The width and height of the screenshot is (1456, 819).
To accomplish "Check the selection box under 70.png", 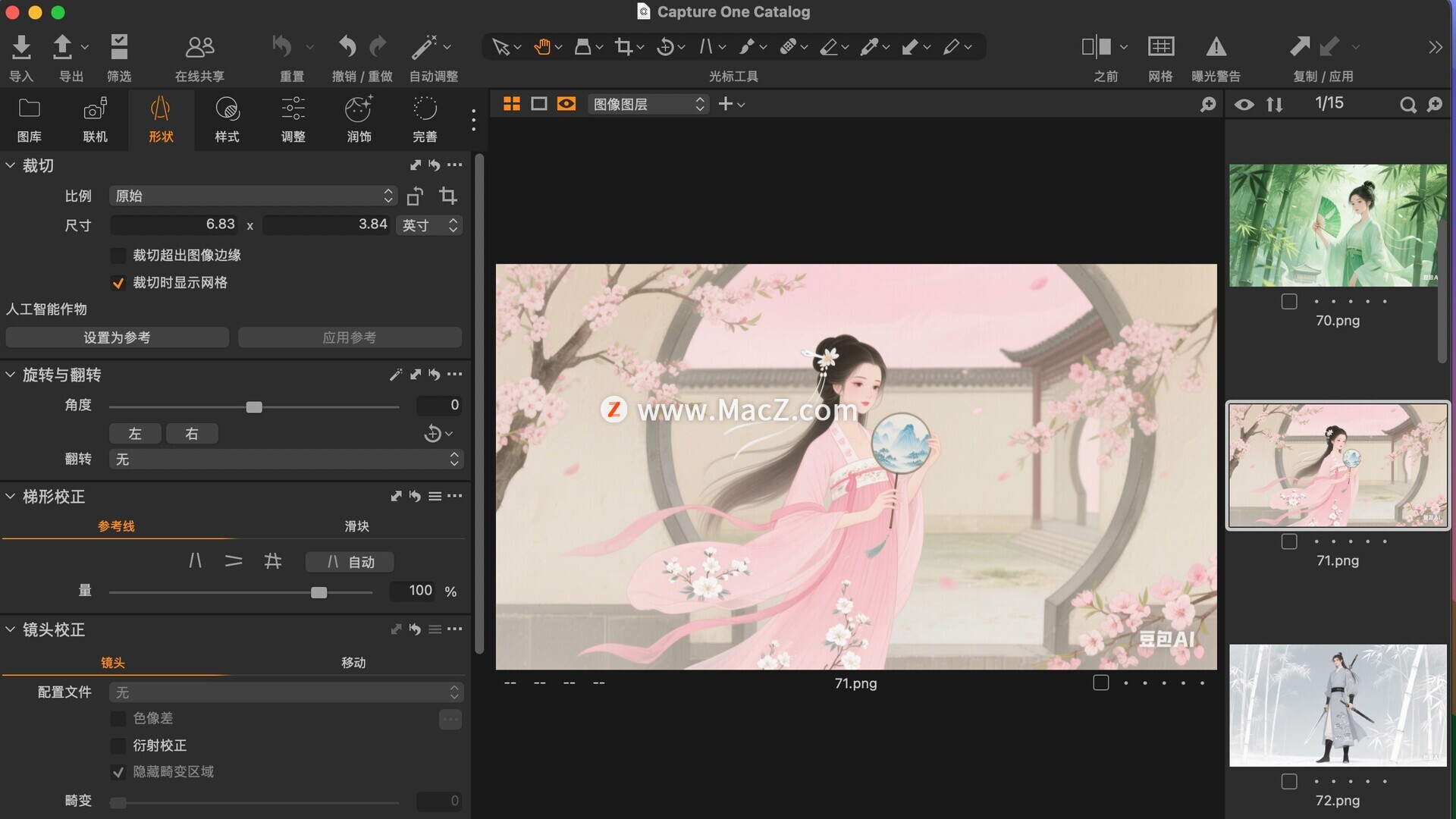I will [x=1289, y=302].
